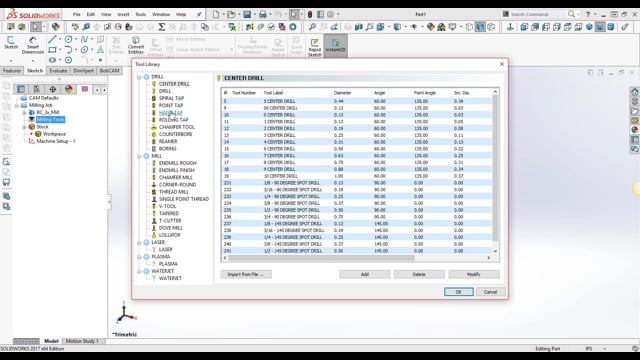The image size is (640, 360).
Task: Click the Convert Entities icon
Action: point(136,45)
